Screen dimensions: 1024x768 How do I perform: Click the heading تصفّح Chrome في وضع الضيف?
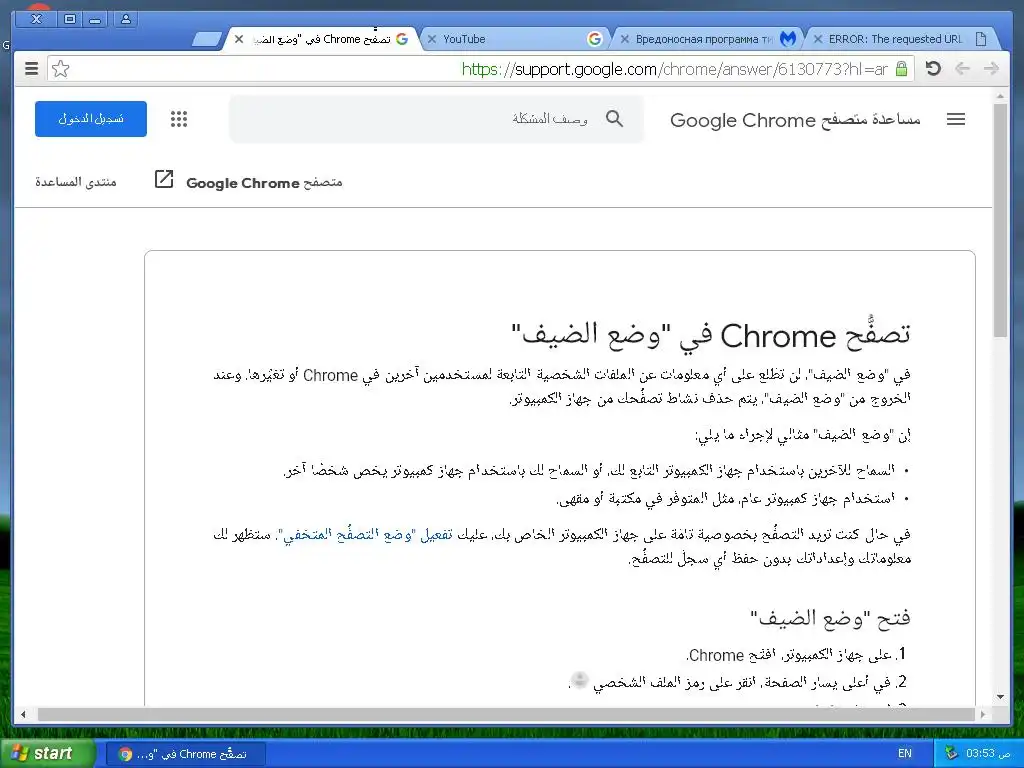pos(711,334)
